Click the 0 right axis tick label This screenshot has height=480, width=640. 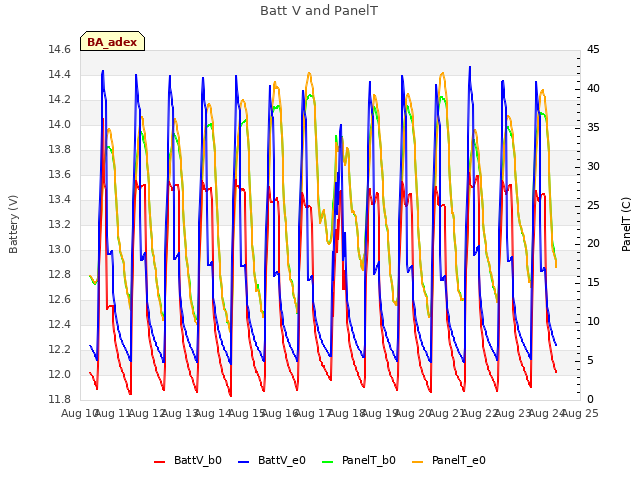coord(590,400)
